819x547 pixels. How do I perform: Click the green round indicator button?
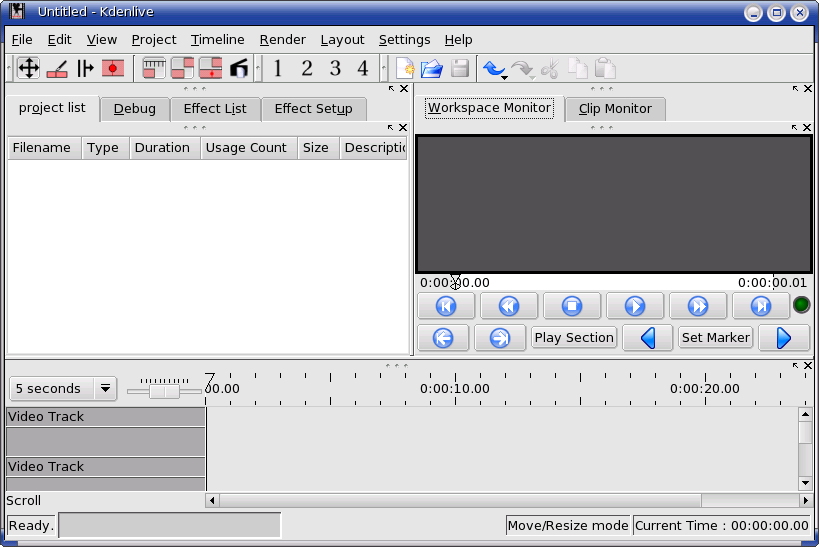(x=801, y=305)
